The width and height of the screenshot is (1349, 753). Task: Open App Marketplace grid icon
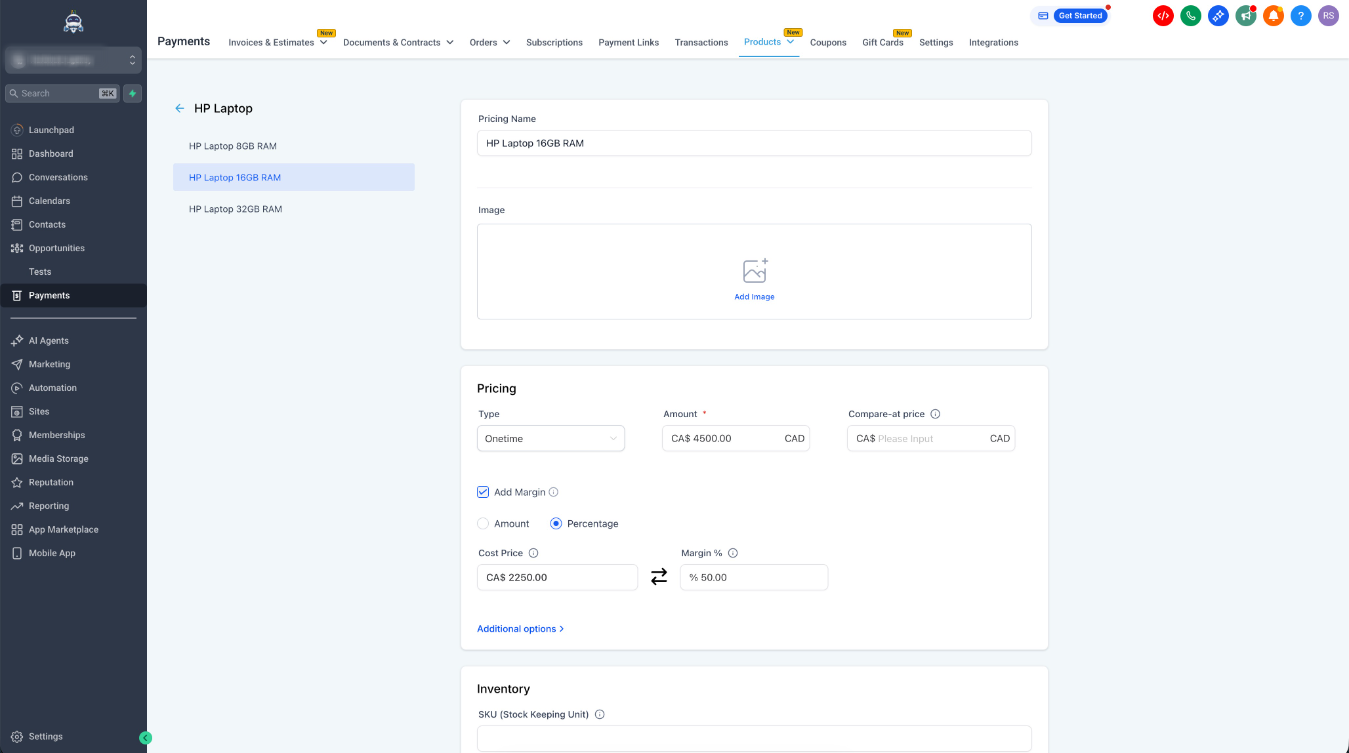point(17,530)
